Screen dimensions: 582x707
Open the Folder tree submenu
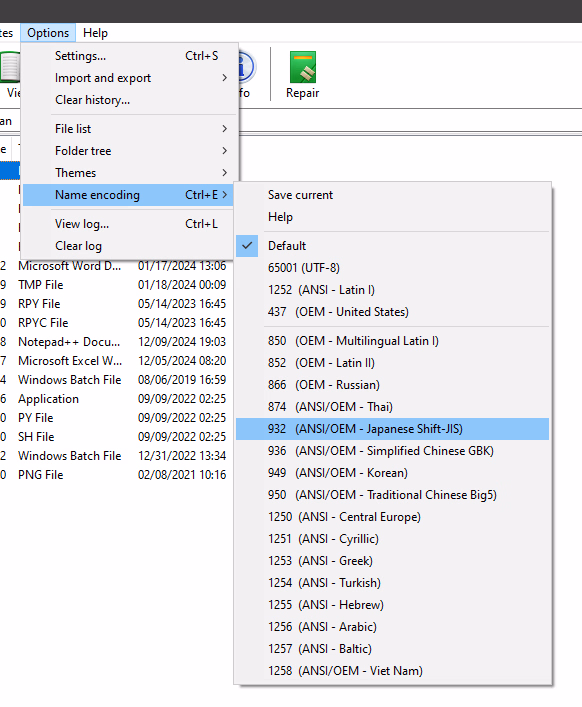click(x=129, y=151)
